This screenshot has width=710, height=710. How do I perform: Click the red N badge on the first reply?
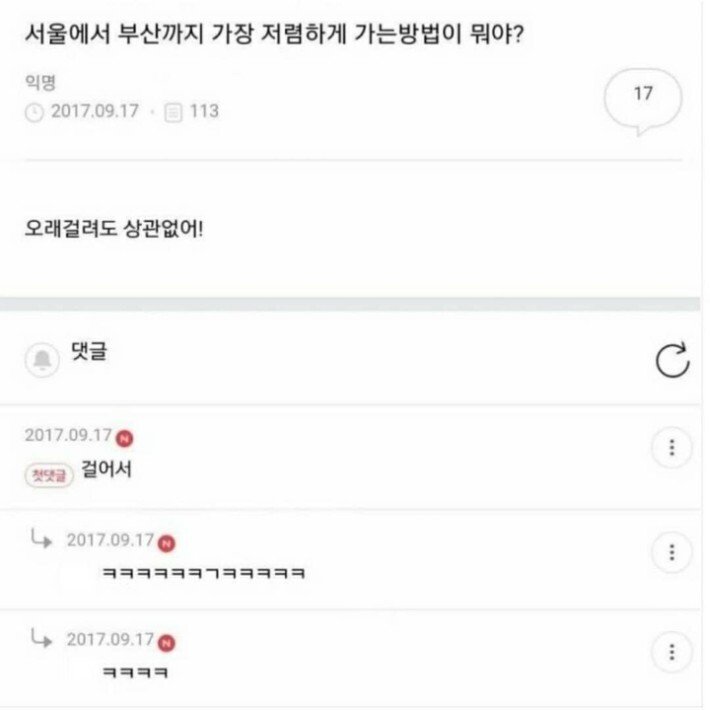click(x=166, y=542)
